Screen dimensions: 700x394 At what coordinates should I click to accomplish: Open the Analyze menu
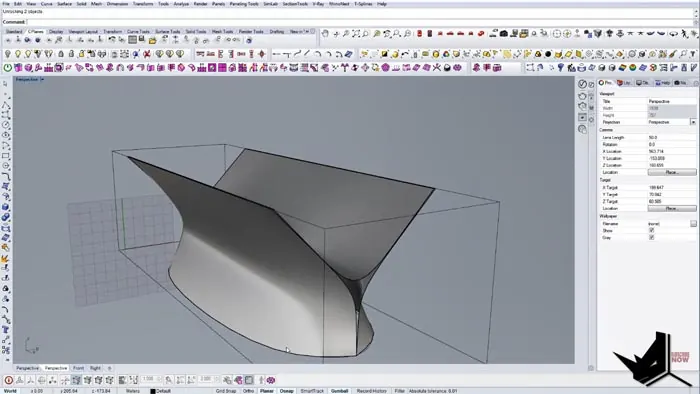[181, 4]
